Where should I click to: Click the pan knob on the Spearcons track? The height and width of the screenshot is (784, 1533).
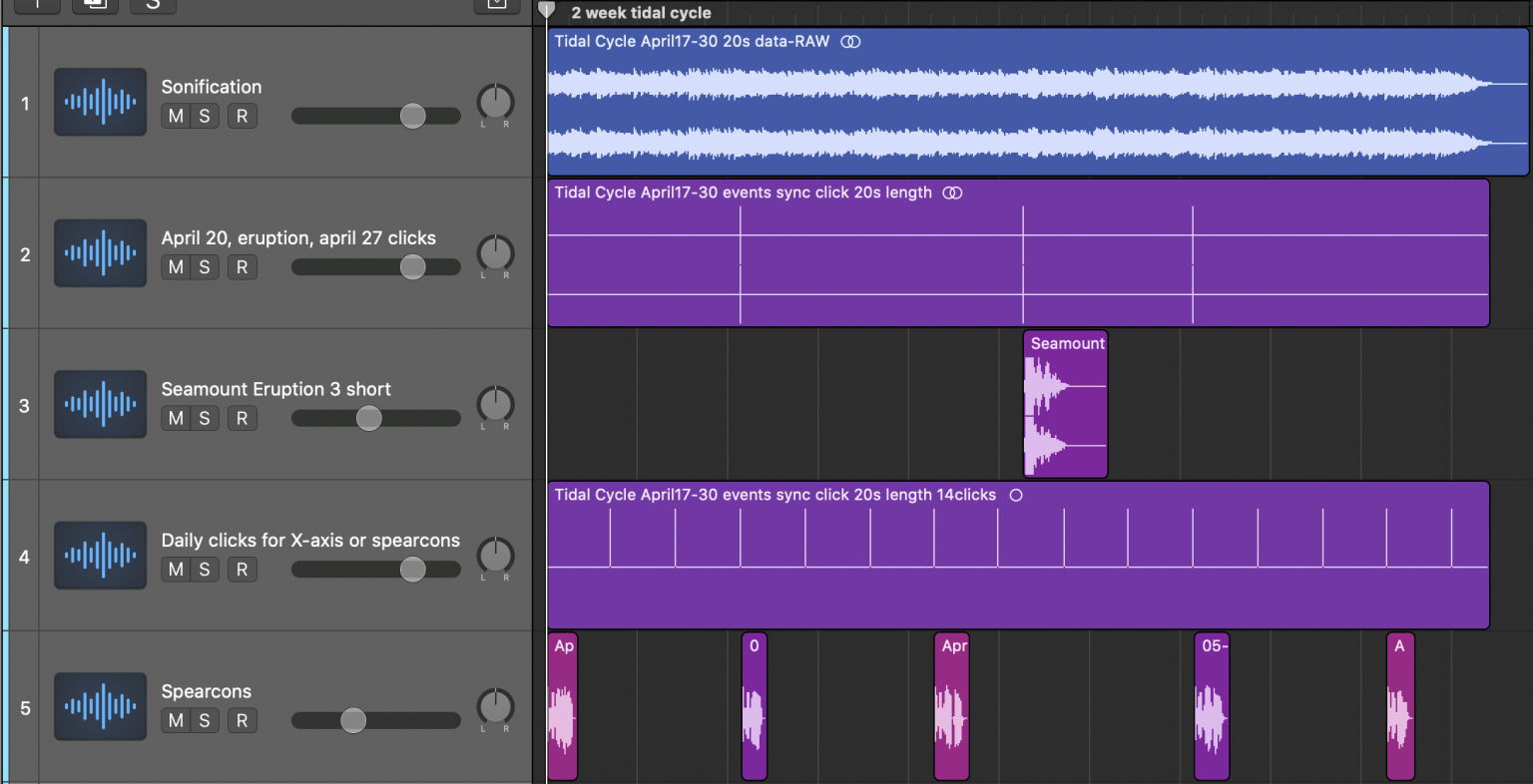tap(495, 706)
